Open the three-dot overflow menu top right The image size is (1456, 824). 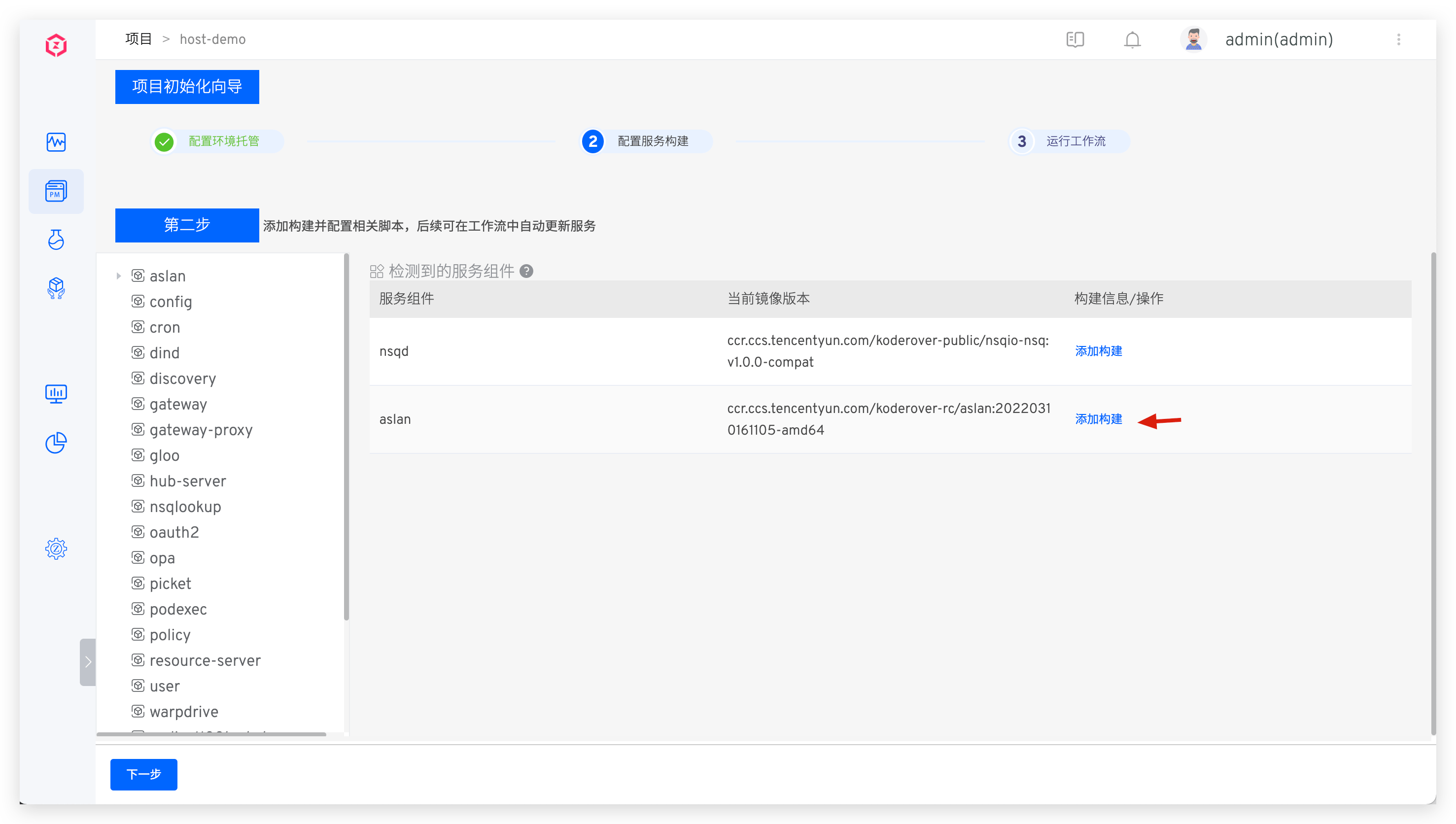(x=1399, y=39)
